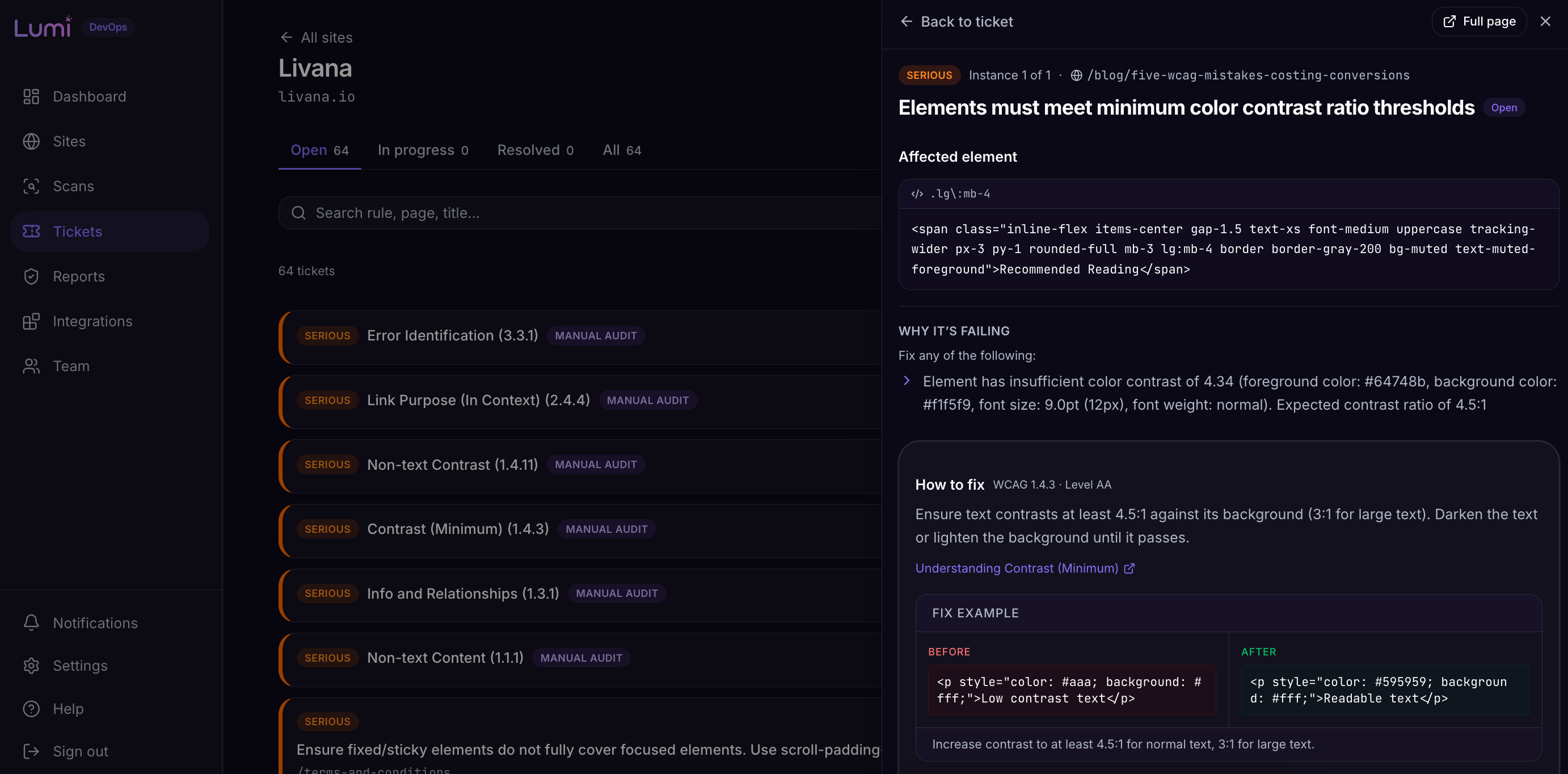Open the fixed/sticky elements ticket
Screen dimensions: 1568x774
(581, 735)
